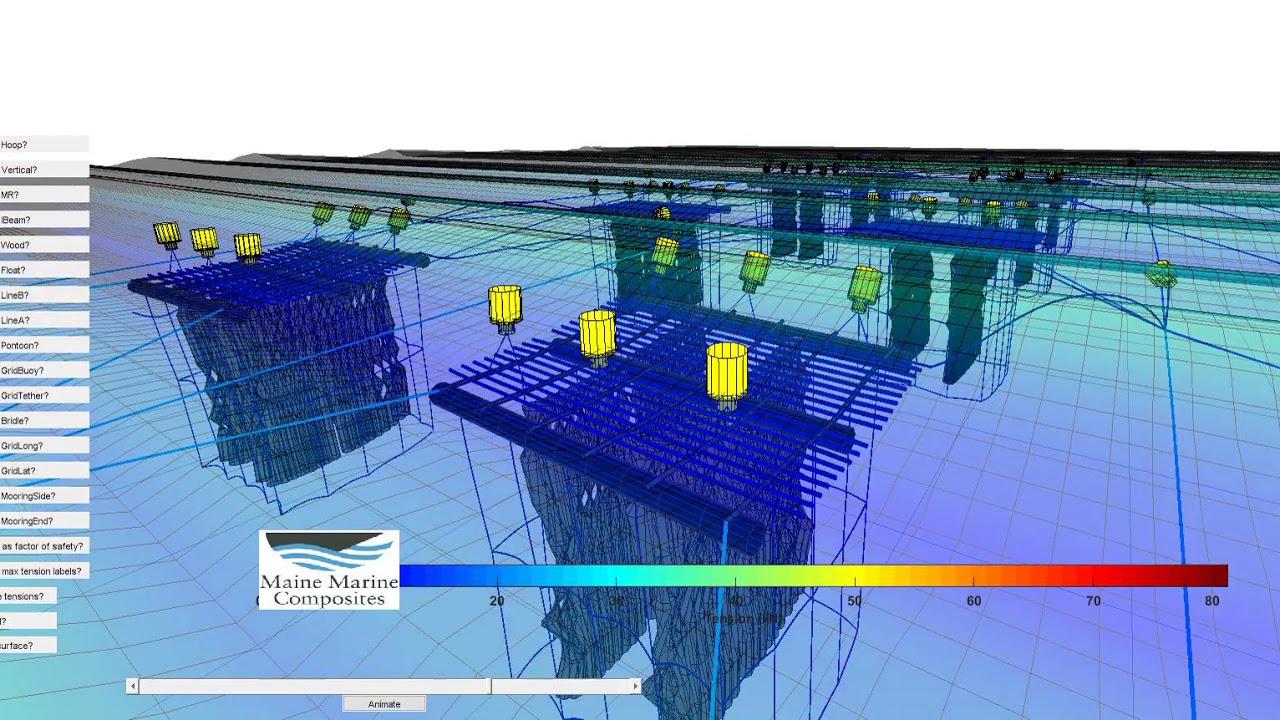This screenshot has height=720, width=1280.
Task: Toggle the Pontoon? option
Action: point(44,345)
